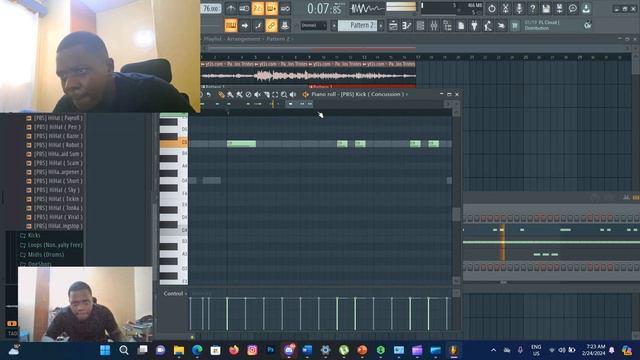Open the tempo tapper icon
This screenshot has height=360, width=640.
click(x=488, y=26)
